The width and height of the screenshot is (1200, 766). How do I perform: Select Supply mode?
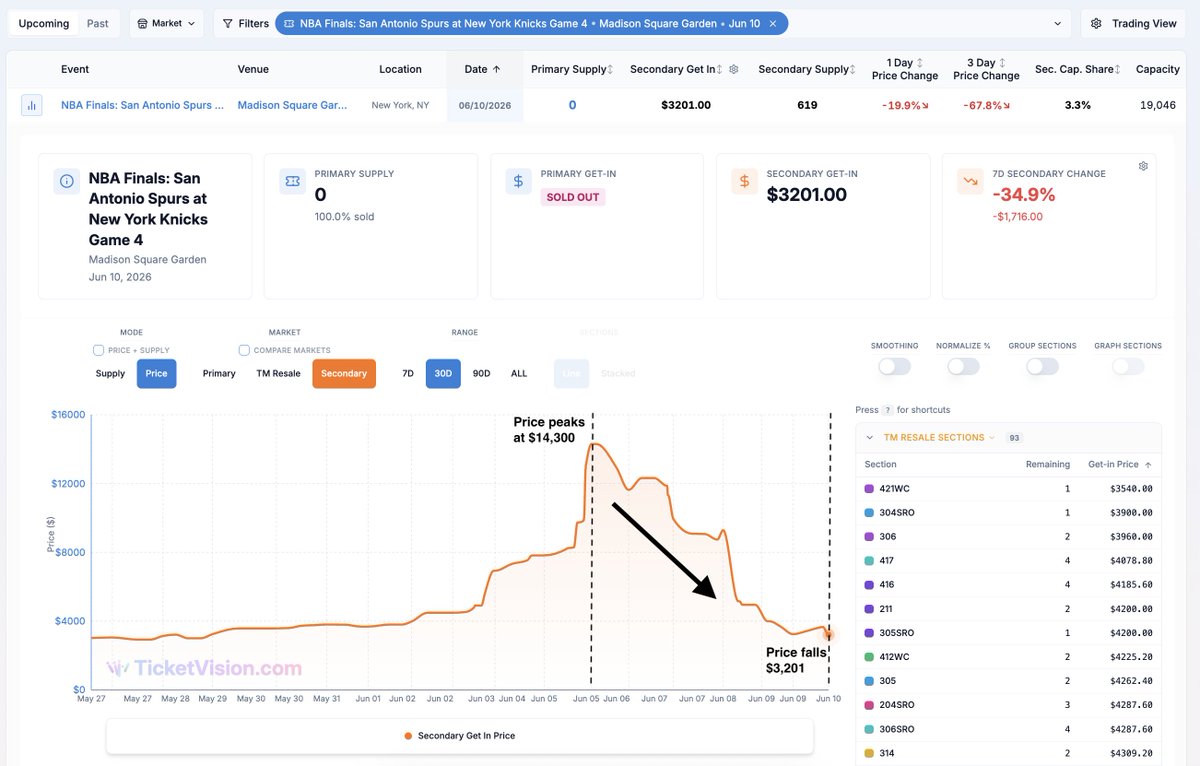pos(110,373)
